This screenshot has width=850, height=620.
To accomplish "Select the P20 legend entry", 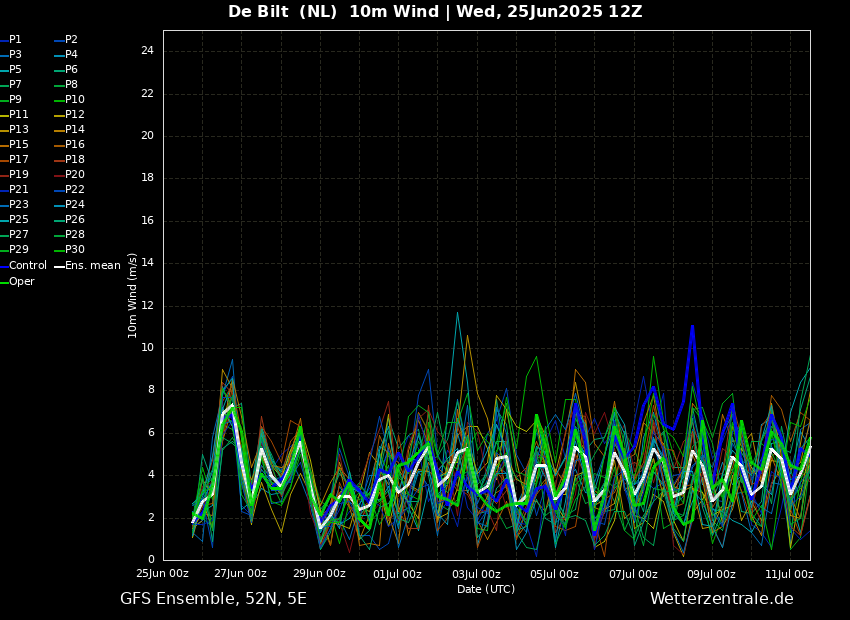I will click(x=75, y=175).
